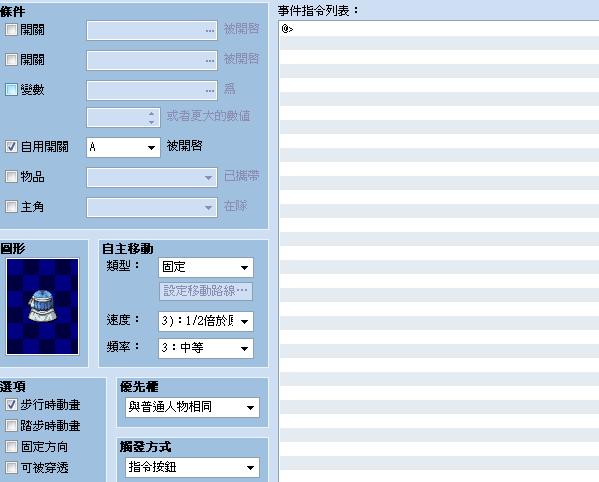Enable the 主角 condition checkbox

point(11,207)
